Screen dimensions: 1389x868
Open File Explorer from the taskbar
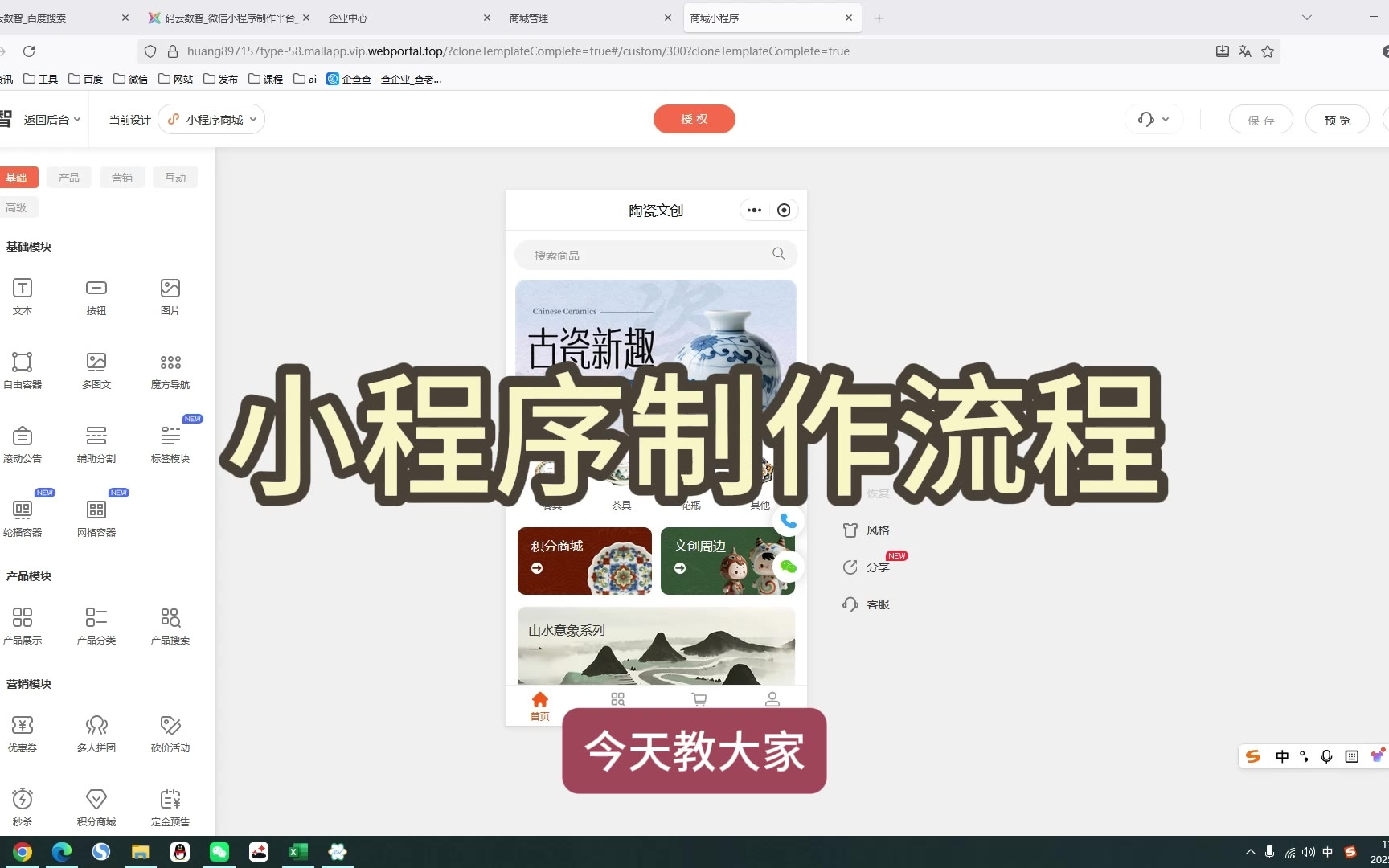(x=141, y=852)
